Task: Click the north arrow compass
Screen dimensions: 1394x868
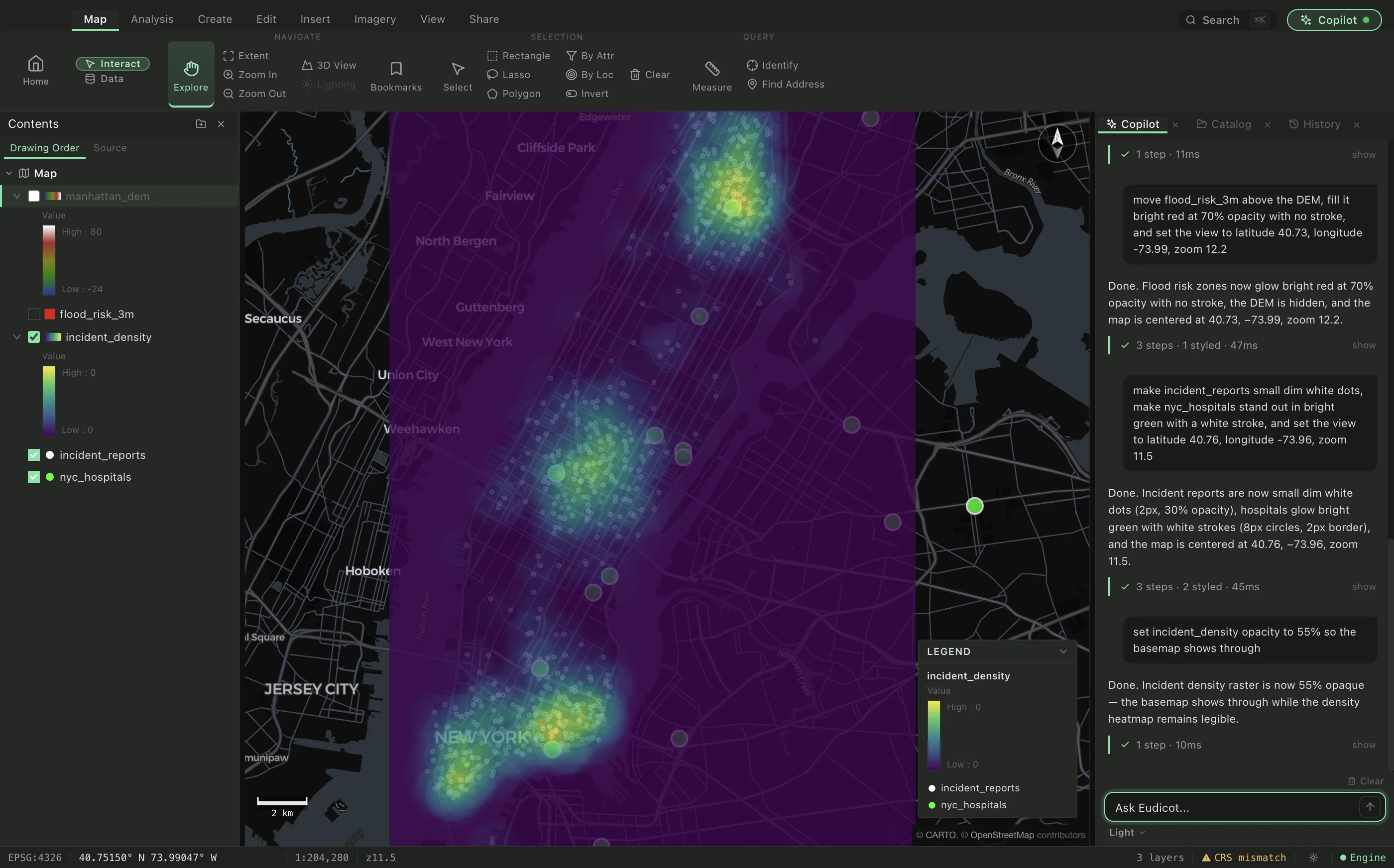Action: pyautogui.click(x=1057, y=143)
